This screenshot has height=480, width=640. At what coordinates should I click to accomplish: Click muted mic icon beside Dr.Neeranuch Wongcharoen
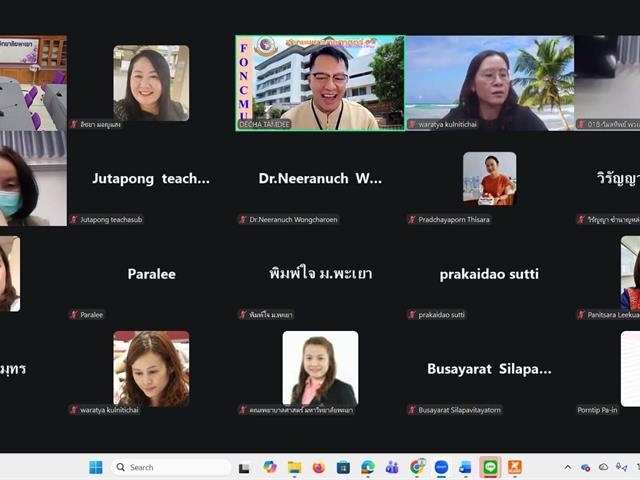point(243,220)
